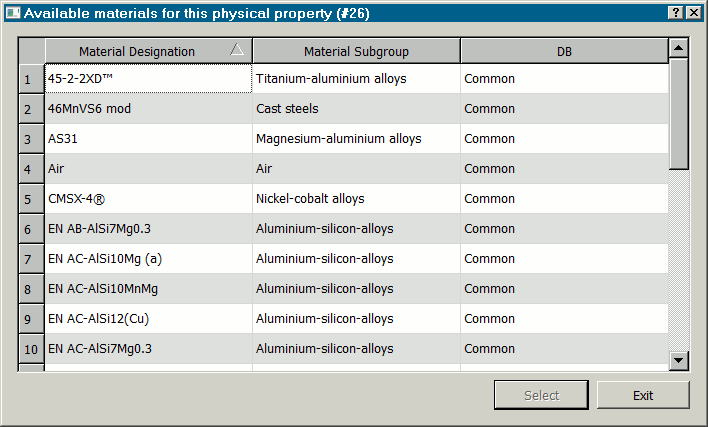The image size is (708, 427).
Task: Select the 45-2-2XD material cell
Action: (x=147, y=79)
